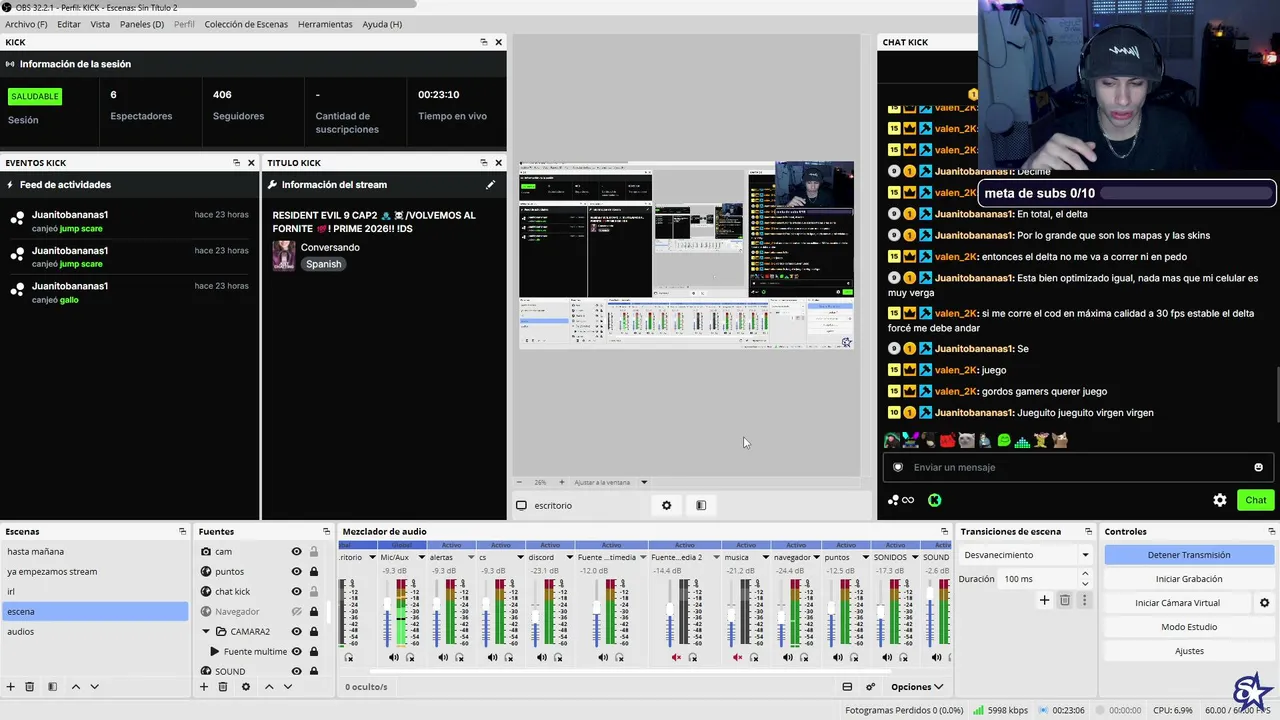Move selected scene down

[95, 687]
